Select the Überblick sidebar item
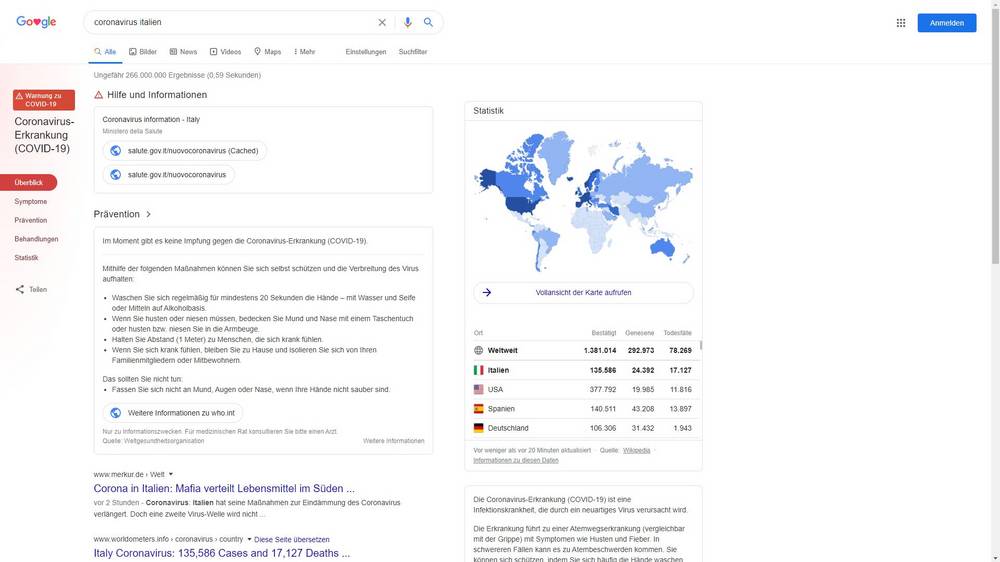 [x=29, y=182]
